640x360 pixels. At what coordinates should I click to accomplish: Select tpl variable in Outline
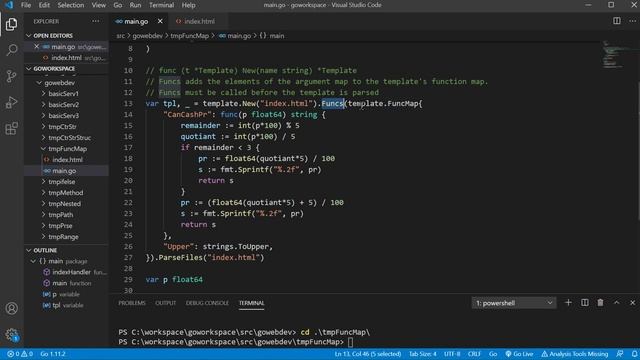63,305
